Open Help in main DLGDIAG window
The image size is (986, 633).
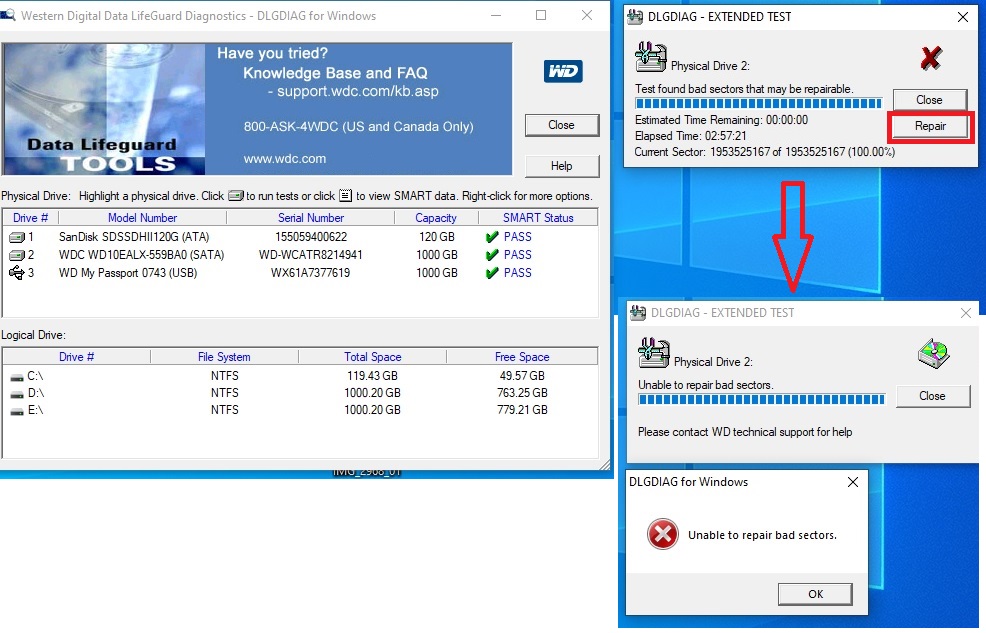click(562, 166)
